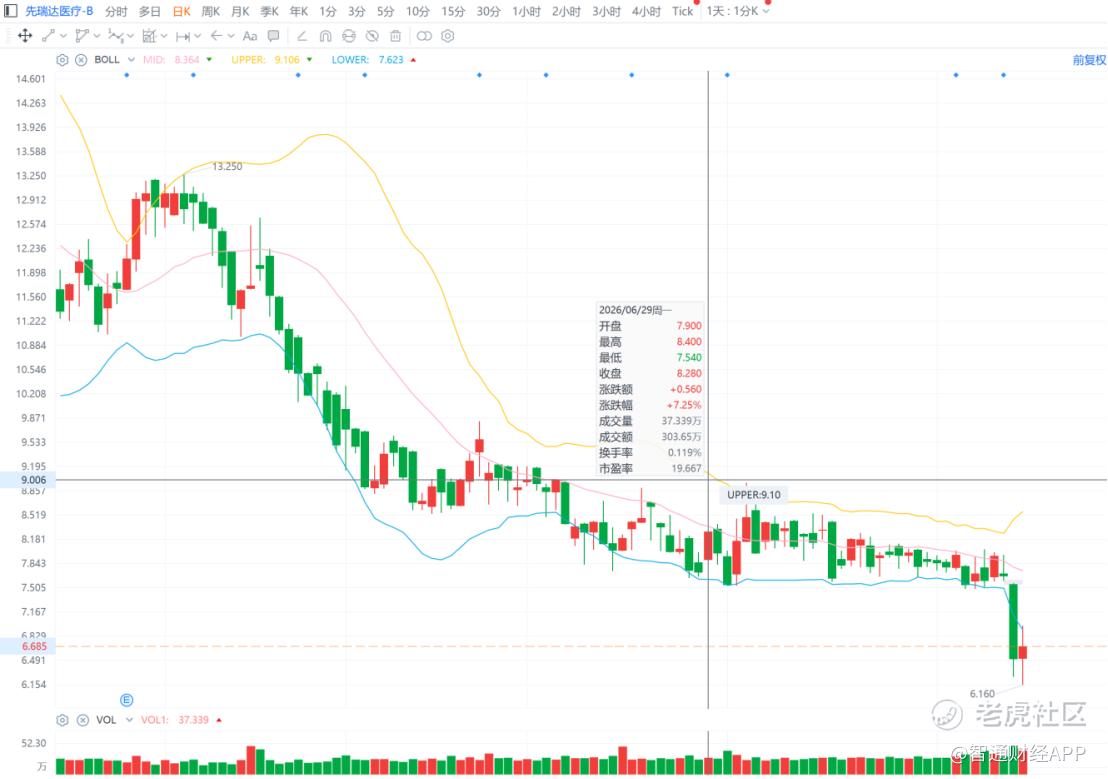Switch to 多日 chart tab
Screen dimensions: 1108x779
pos(149,11)
